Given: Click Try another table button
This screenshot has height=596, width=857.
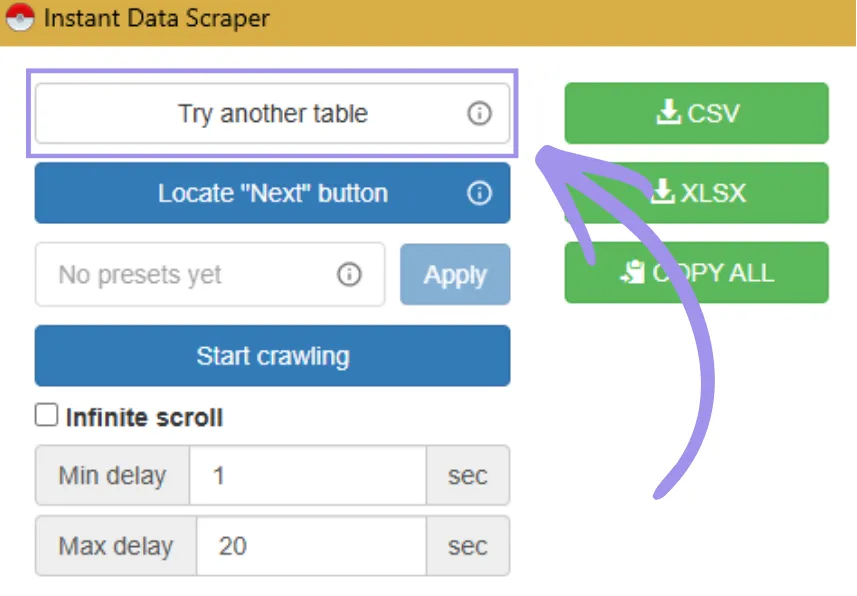Looking at the screenshot, I should coord(272,114).
